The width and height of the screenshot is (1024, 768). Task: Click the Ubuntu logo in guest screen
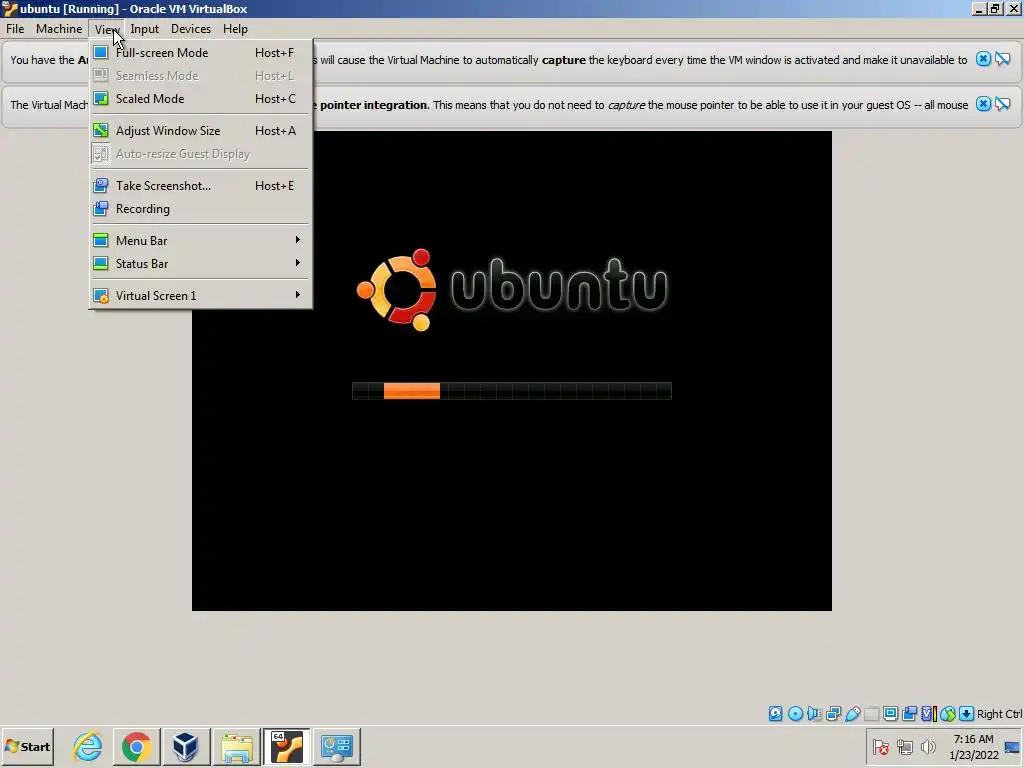[x=512, y=289]
